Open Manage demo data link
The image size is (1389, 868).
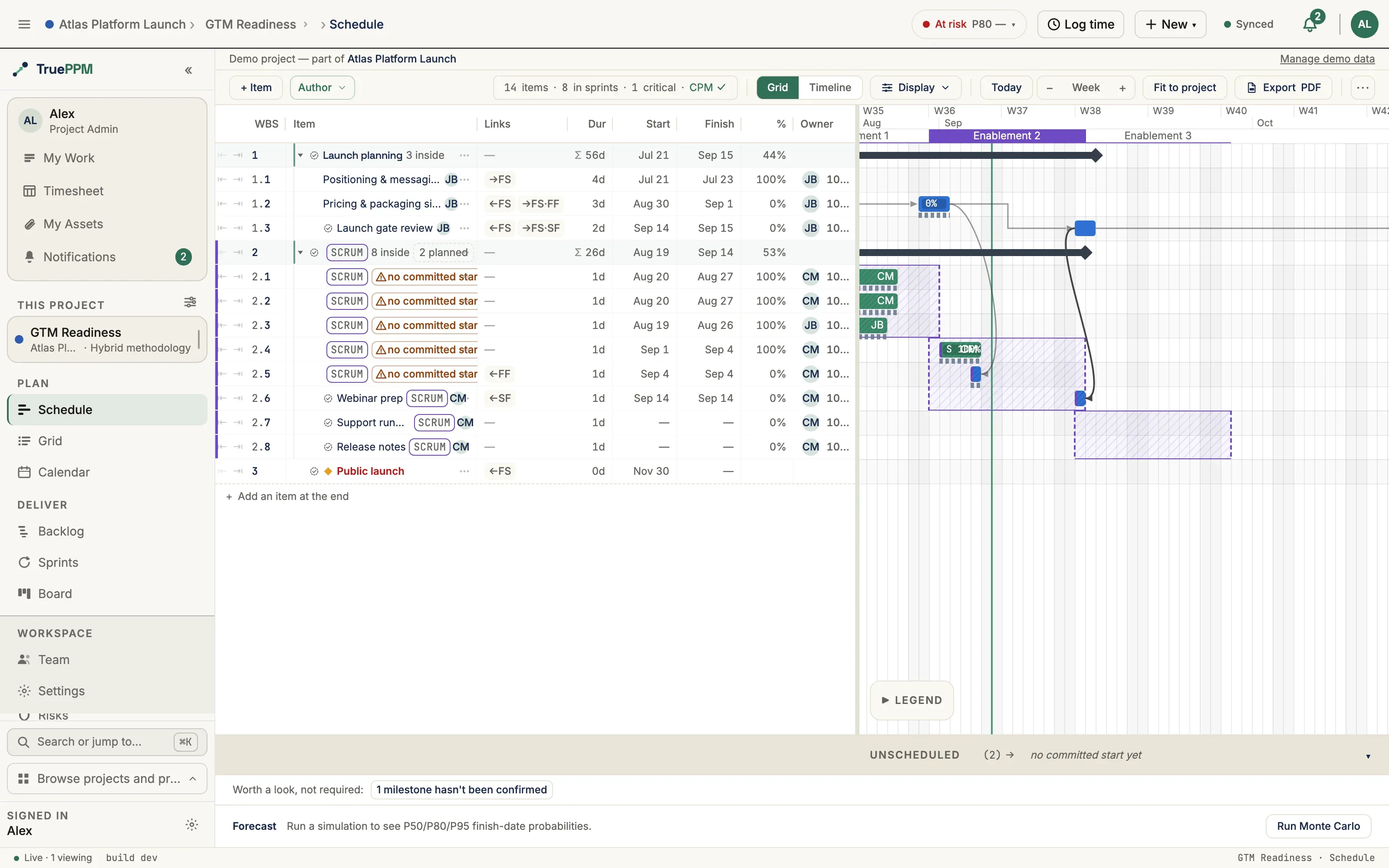(1327, 59)
